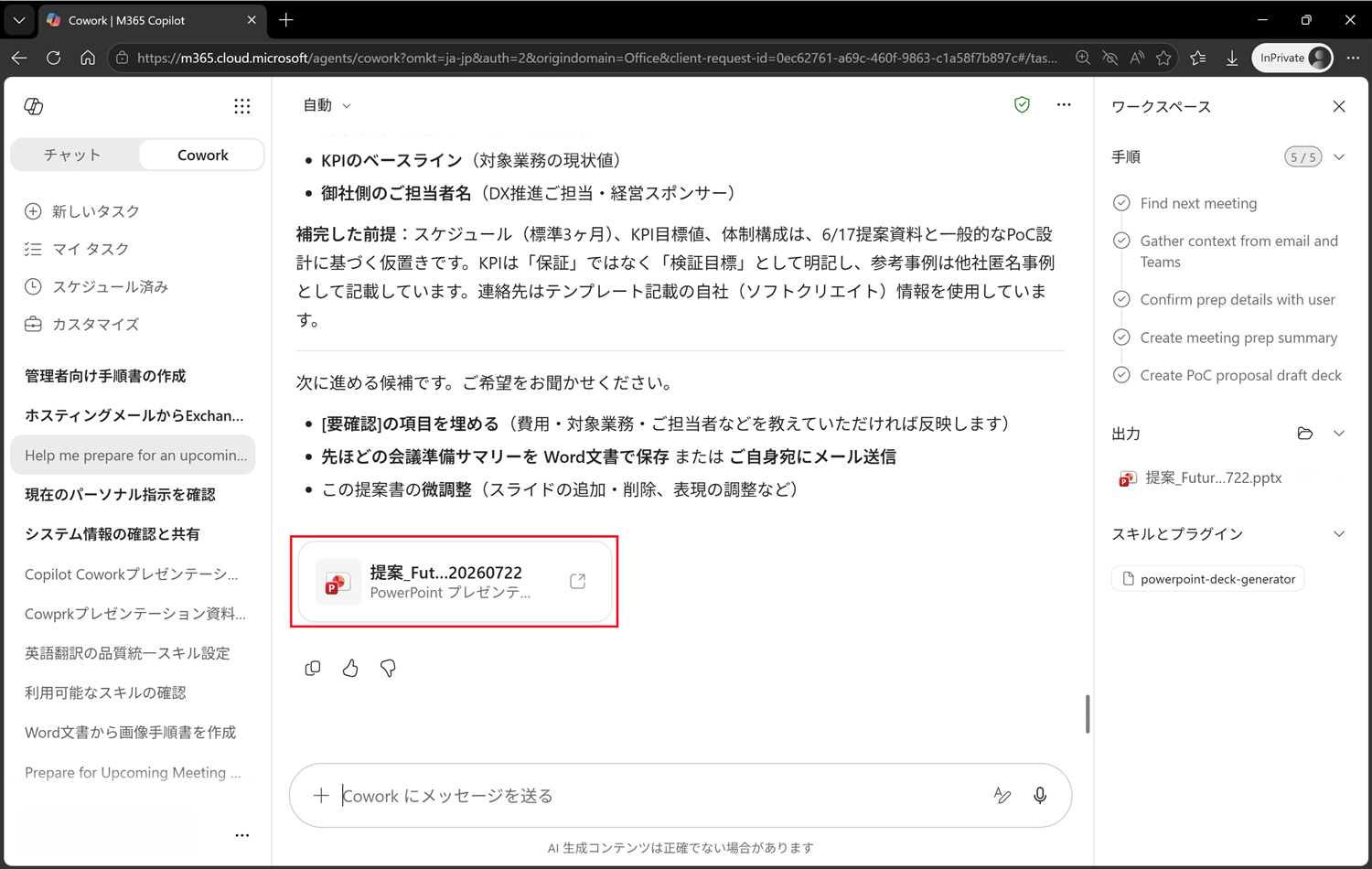Screen dimensions: 1372x869
Task: Select the Cowork tab
Action: pos(202,155)
